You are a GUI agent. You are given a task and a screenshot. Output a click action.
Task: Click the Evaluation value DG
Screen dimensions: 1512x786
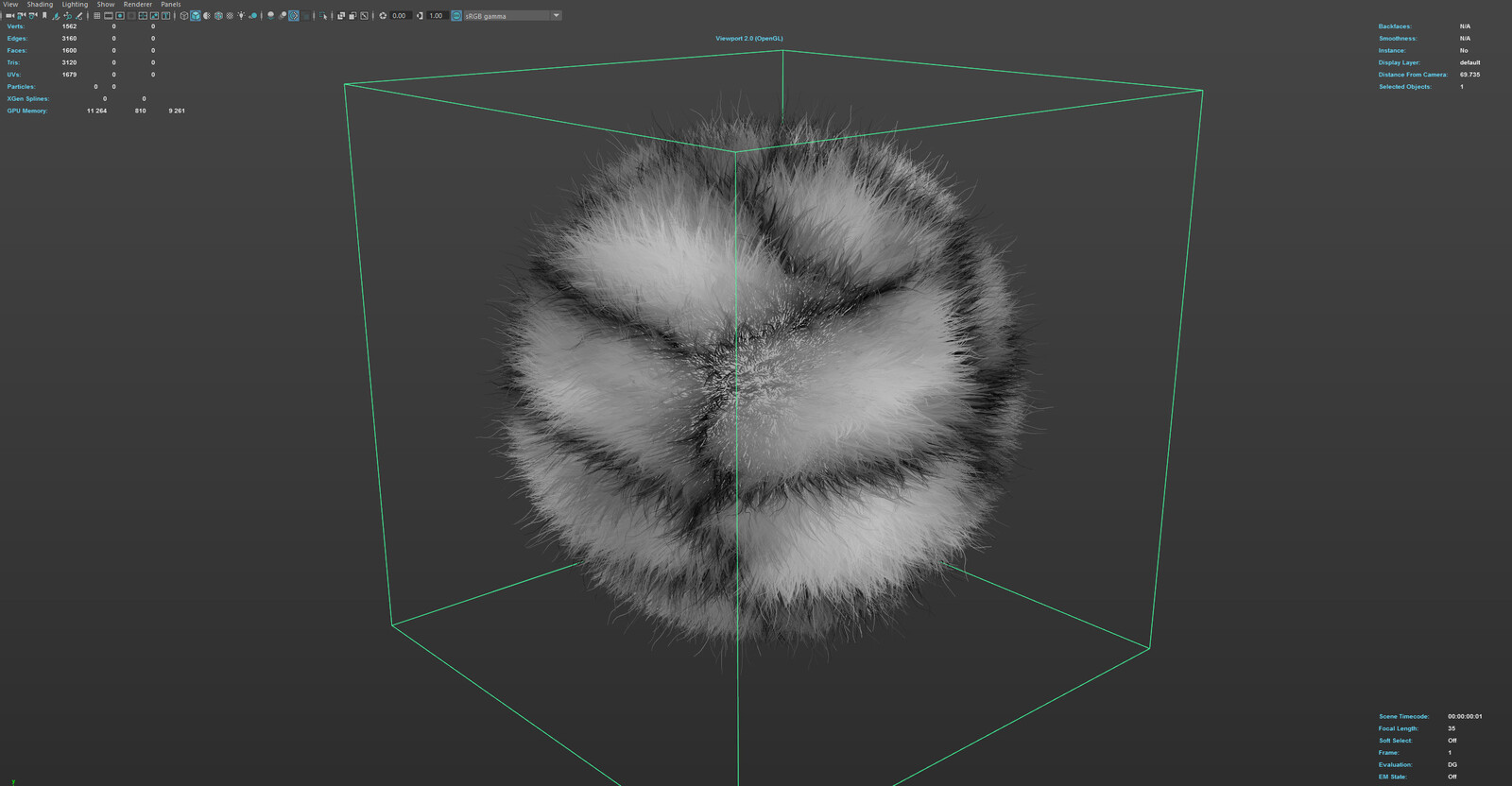click(x=1452, y=764)
